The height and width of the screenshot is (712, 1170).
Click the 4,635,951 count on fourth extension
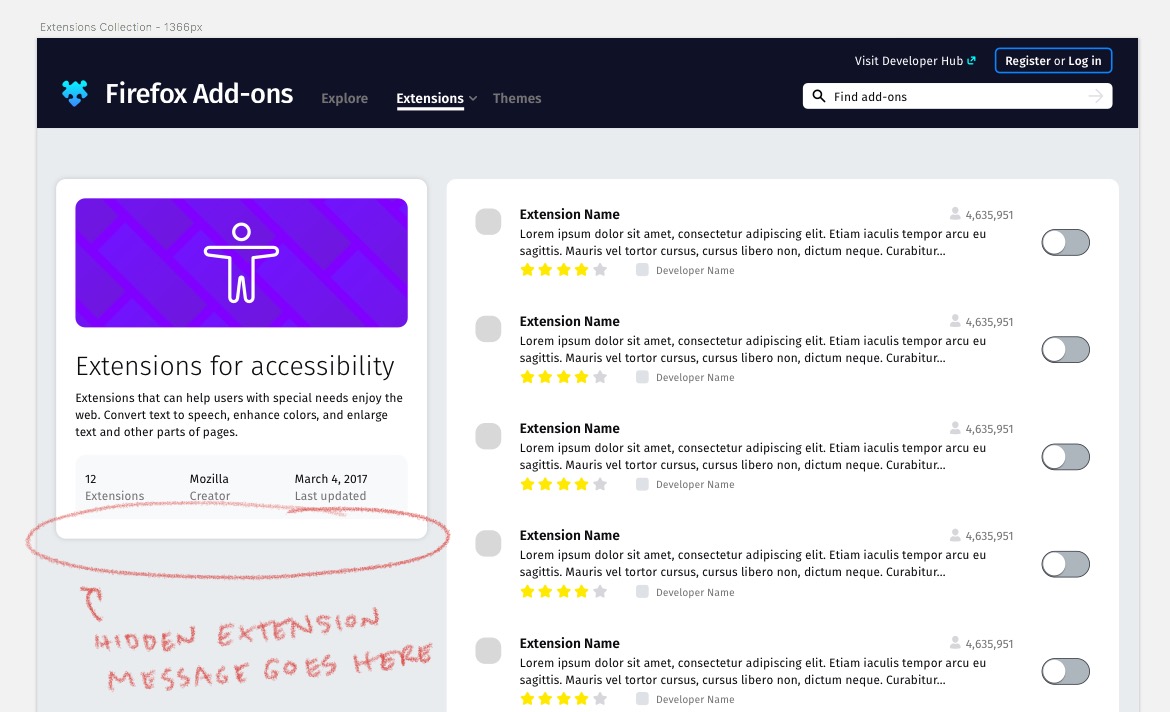click(989, 536)
